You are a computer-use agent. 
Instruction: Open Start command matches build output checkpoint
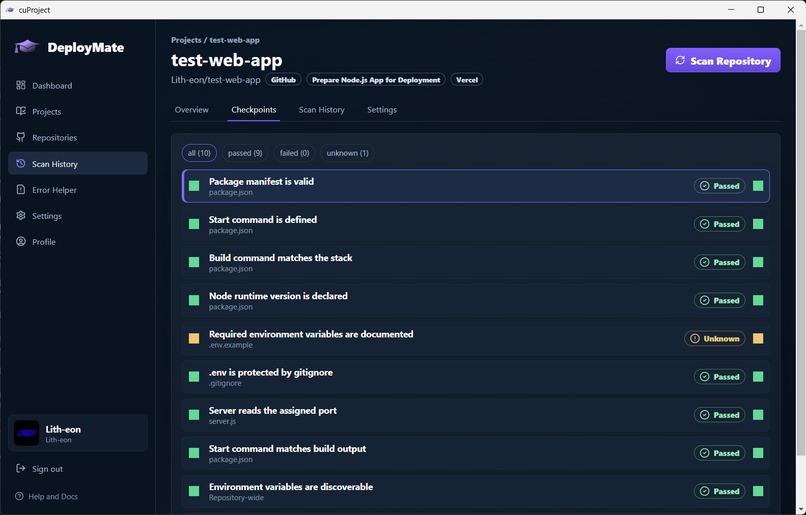475,453
